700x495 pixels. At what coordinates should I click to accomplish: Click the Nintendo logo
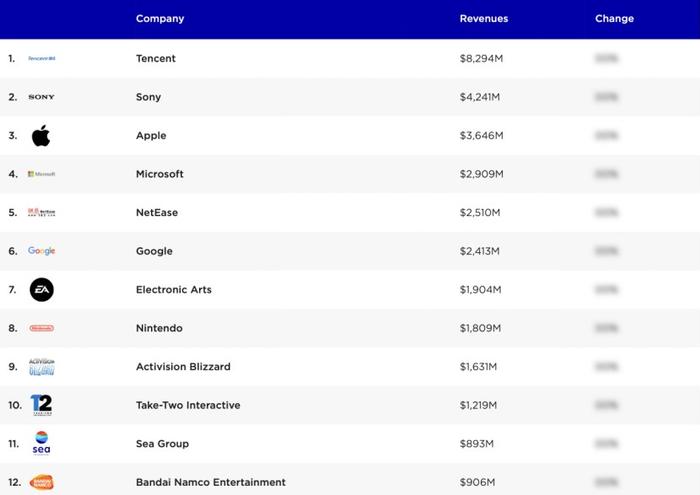pos(42,328)
